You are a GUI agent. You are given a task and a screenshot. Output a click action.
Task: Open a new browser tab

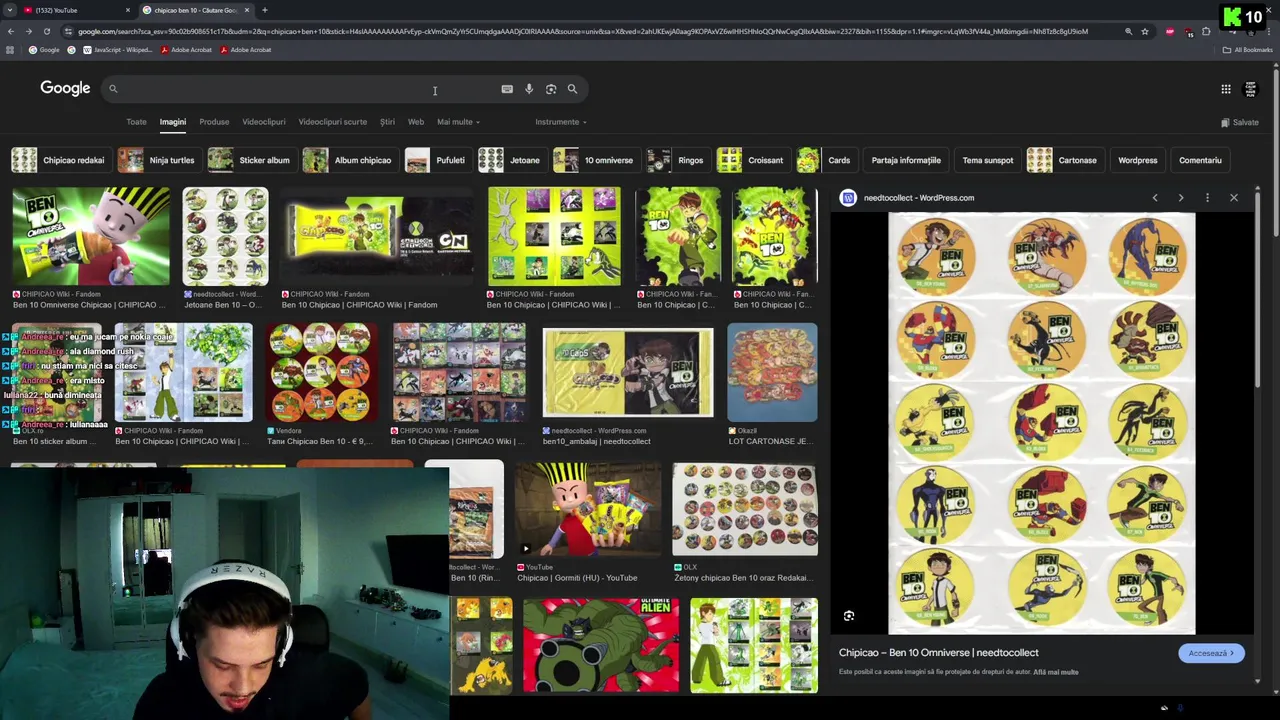tap(264, 10)
